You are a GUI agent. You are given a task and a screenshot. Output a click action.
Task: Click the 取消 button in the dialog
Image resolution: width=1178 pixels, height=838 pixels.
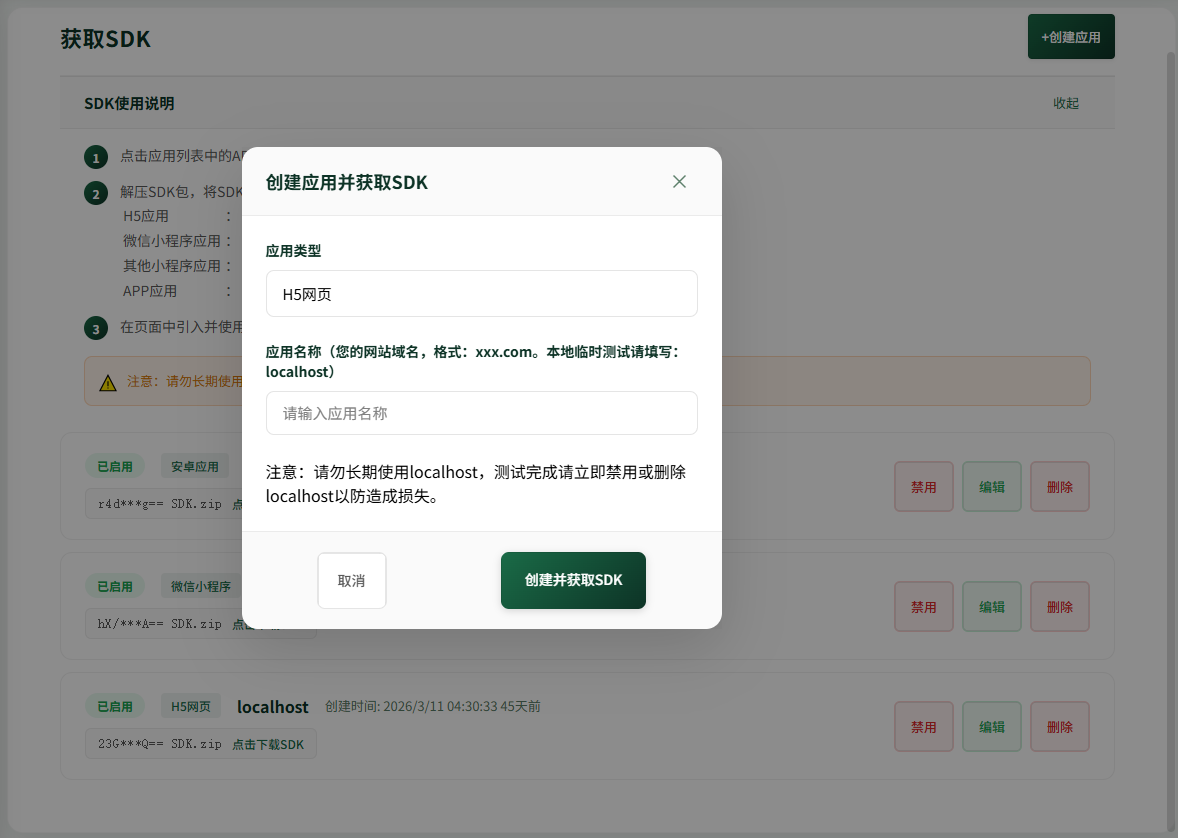(351, 580)
